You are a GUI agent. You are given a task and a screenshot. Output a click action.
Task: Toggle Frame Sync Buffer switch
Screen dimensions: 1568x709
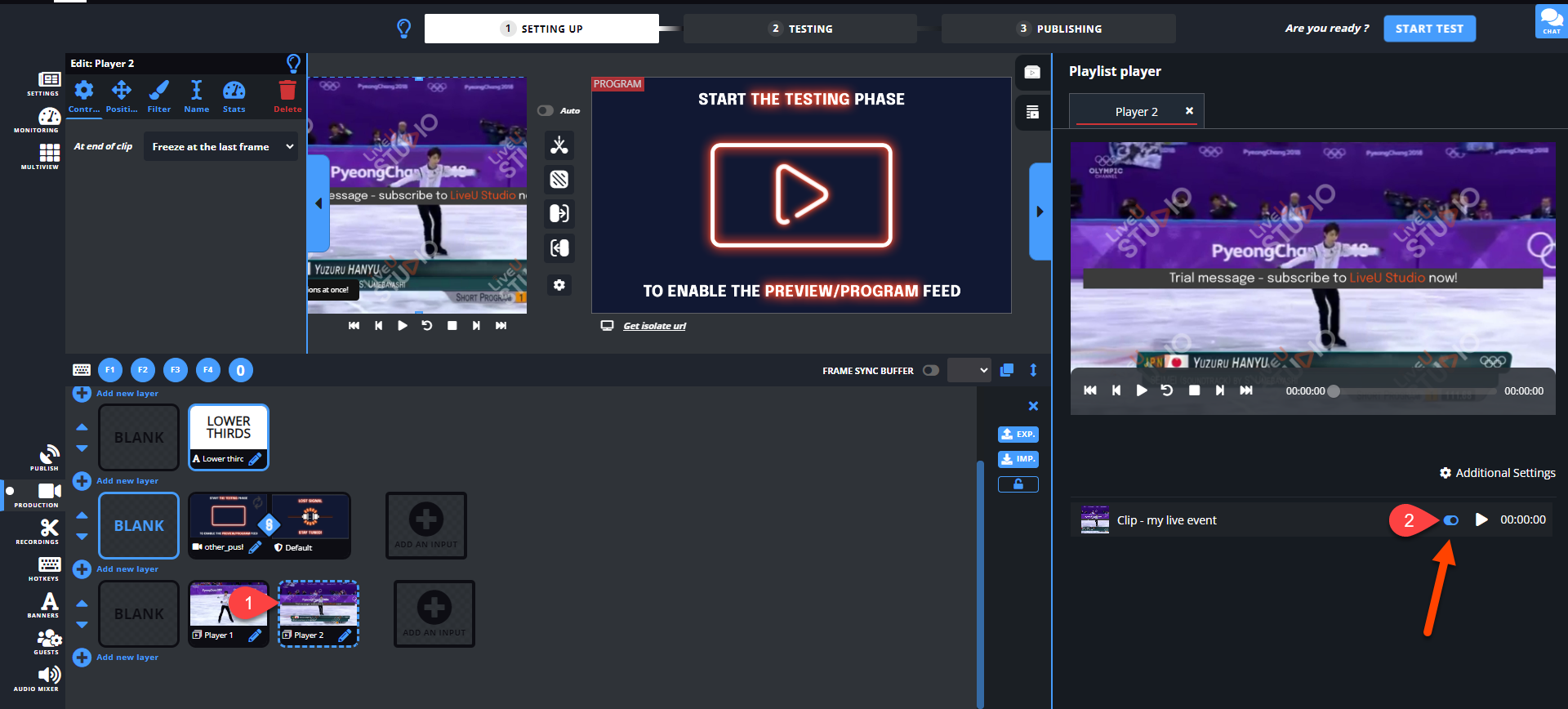pos(931,370)
